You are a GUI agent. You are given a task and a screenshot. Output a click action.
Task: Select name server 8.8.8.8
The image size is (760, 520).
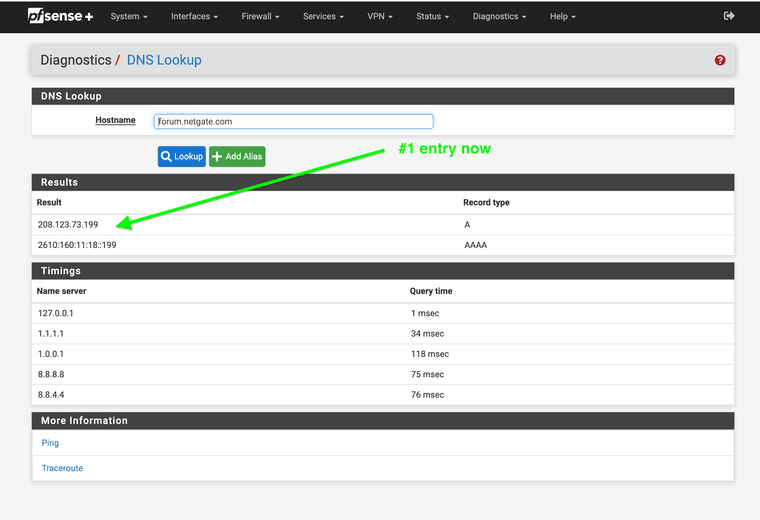click(51, 375)
